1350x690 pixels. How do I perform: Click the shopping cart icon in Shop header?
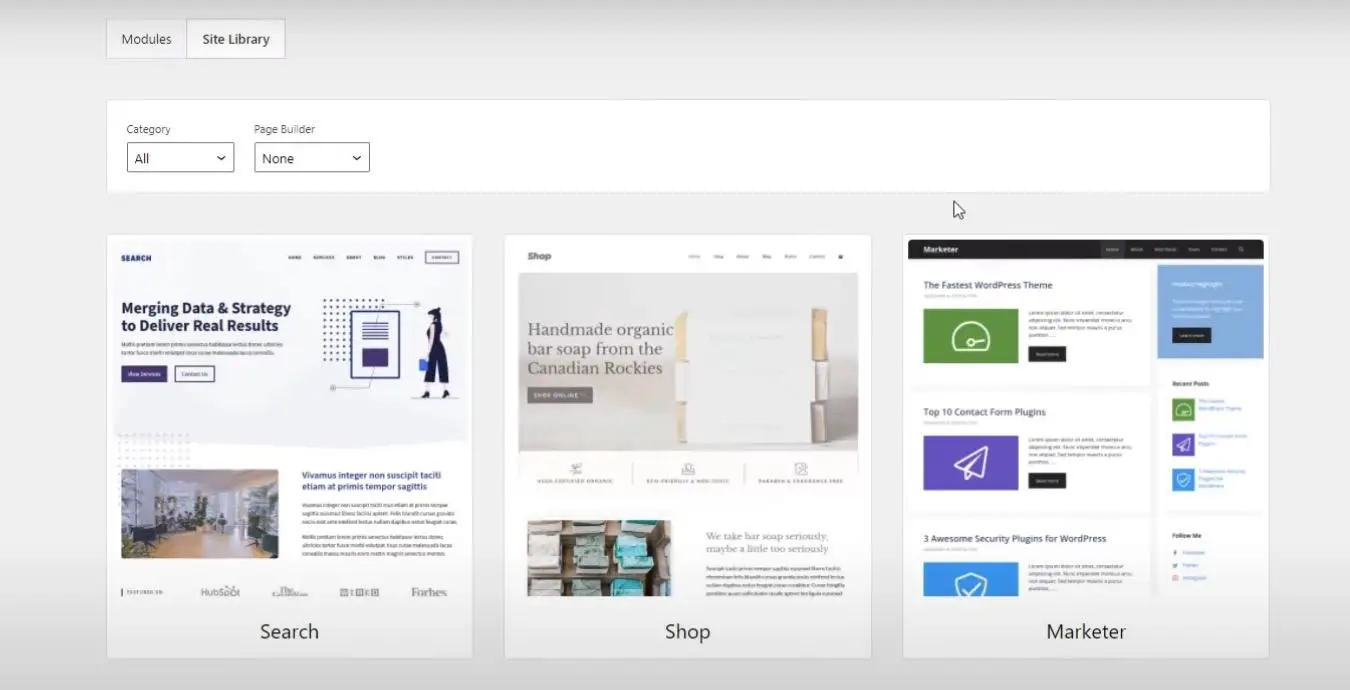coord(840,257)
